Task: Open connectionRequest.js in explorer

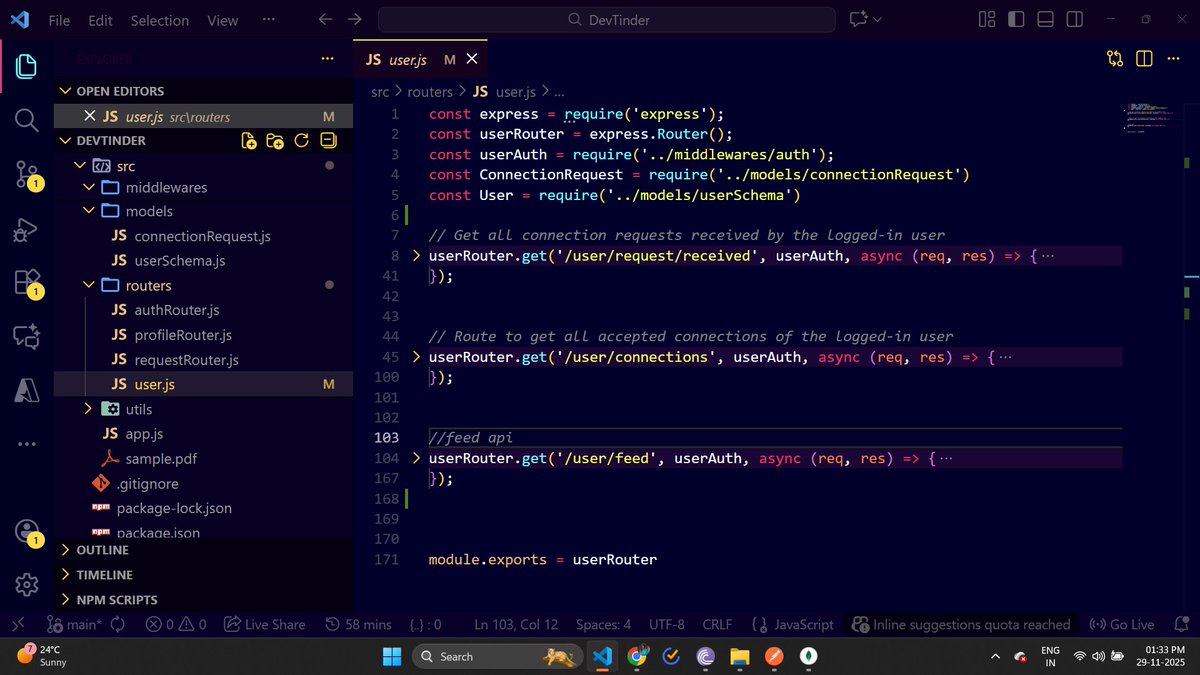Action: pyautogui.click(x=203, y=236)
